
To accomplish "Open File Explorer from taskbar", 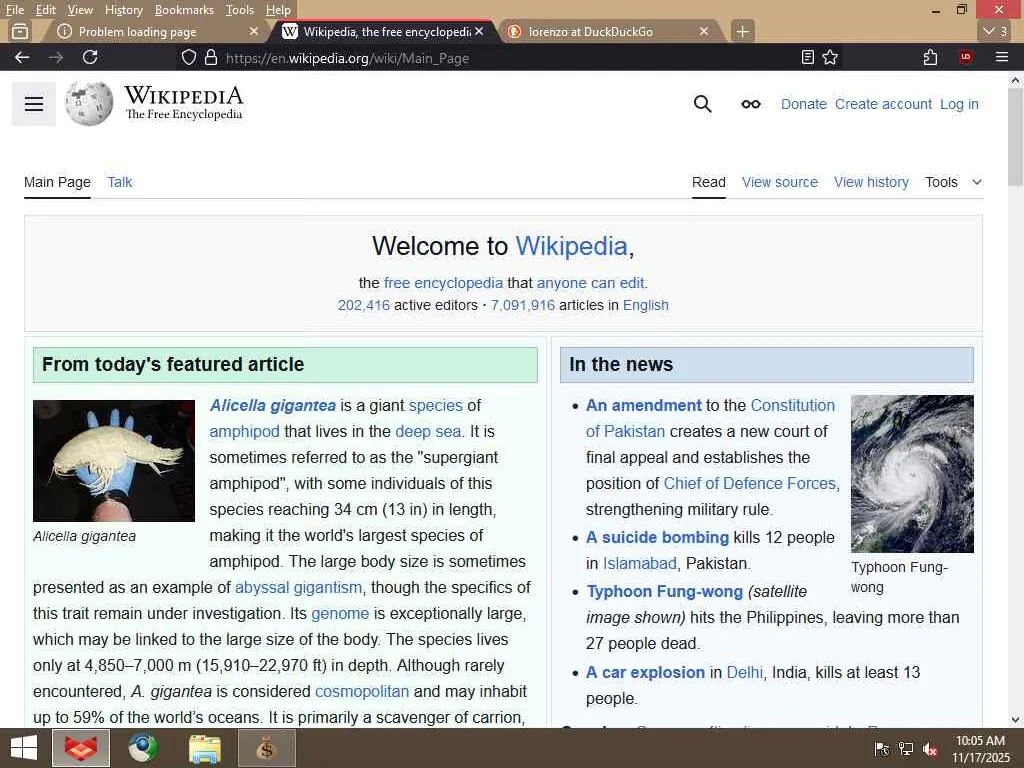I will tap(204, 748).
